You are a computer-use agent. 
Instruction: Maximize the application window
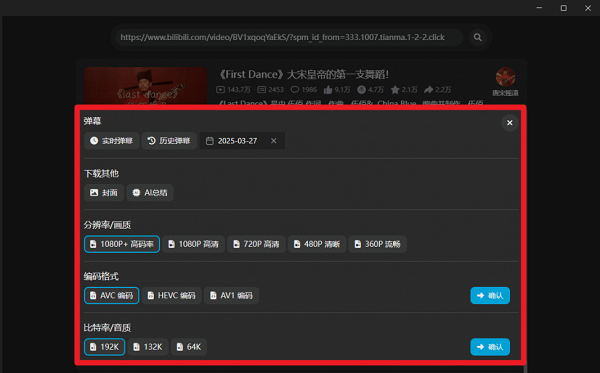coord(564,8)
